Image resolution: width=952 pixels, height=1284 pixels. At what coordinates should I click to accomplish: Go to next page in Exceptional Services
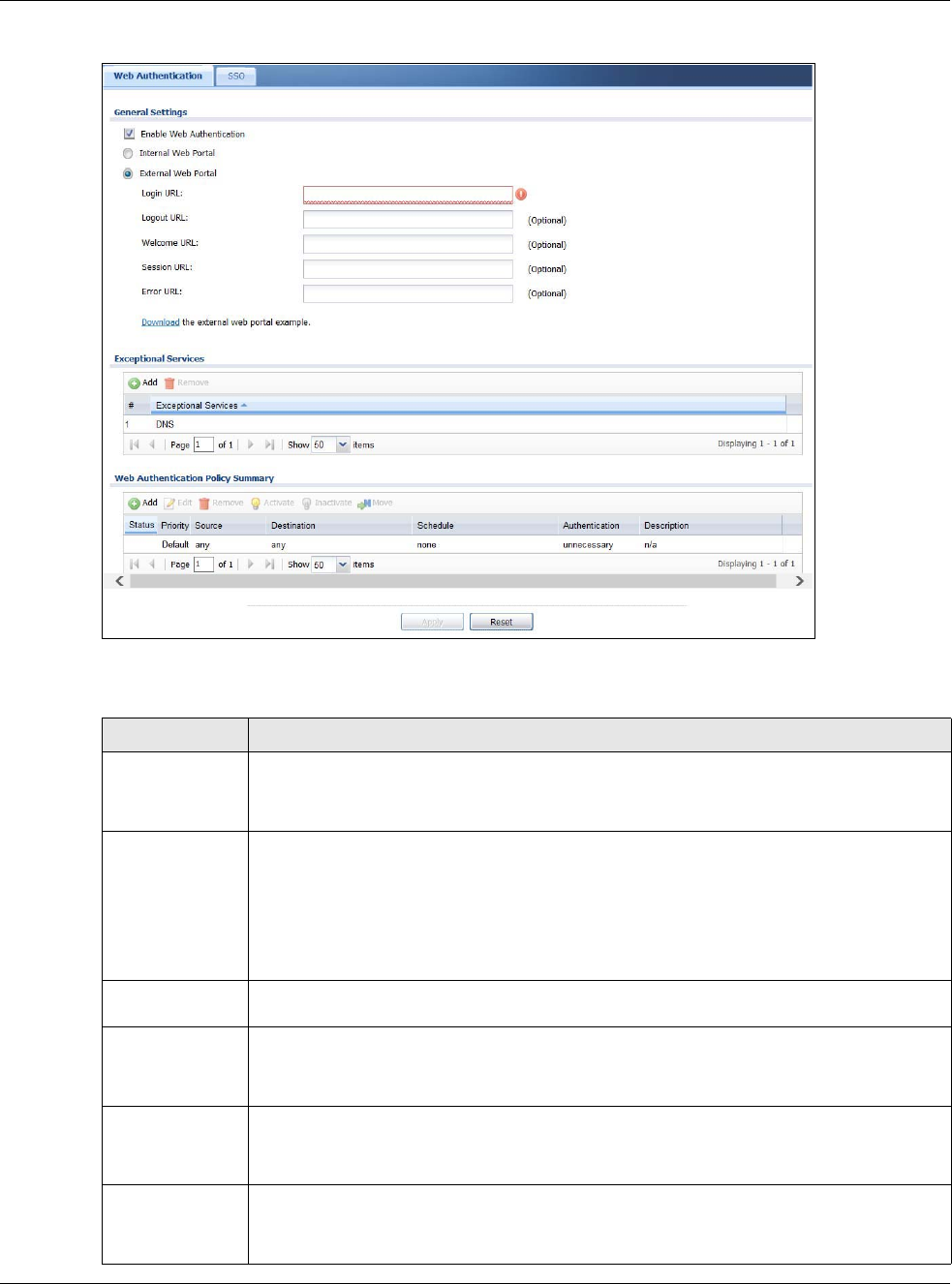click(x=251, y=444)
